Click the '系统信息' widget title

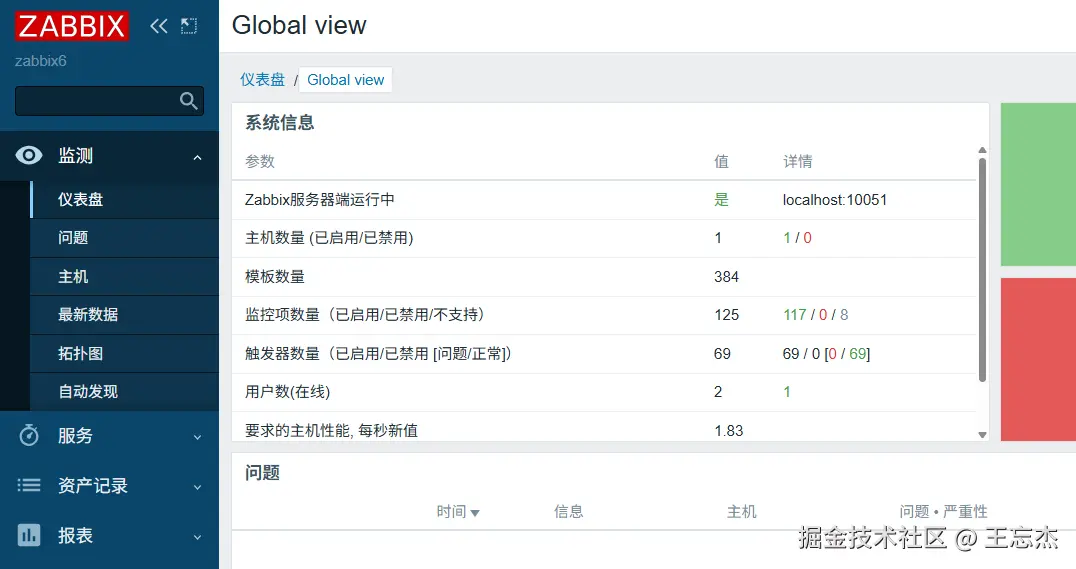[279, 123]
